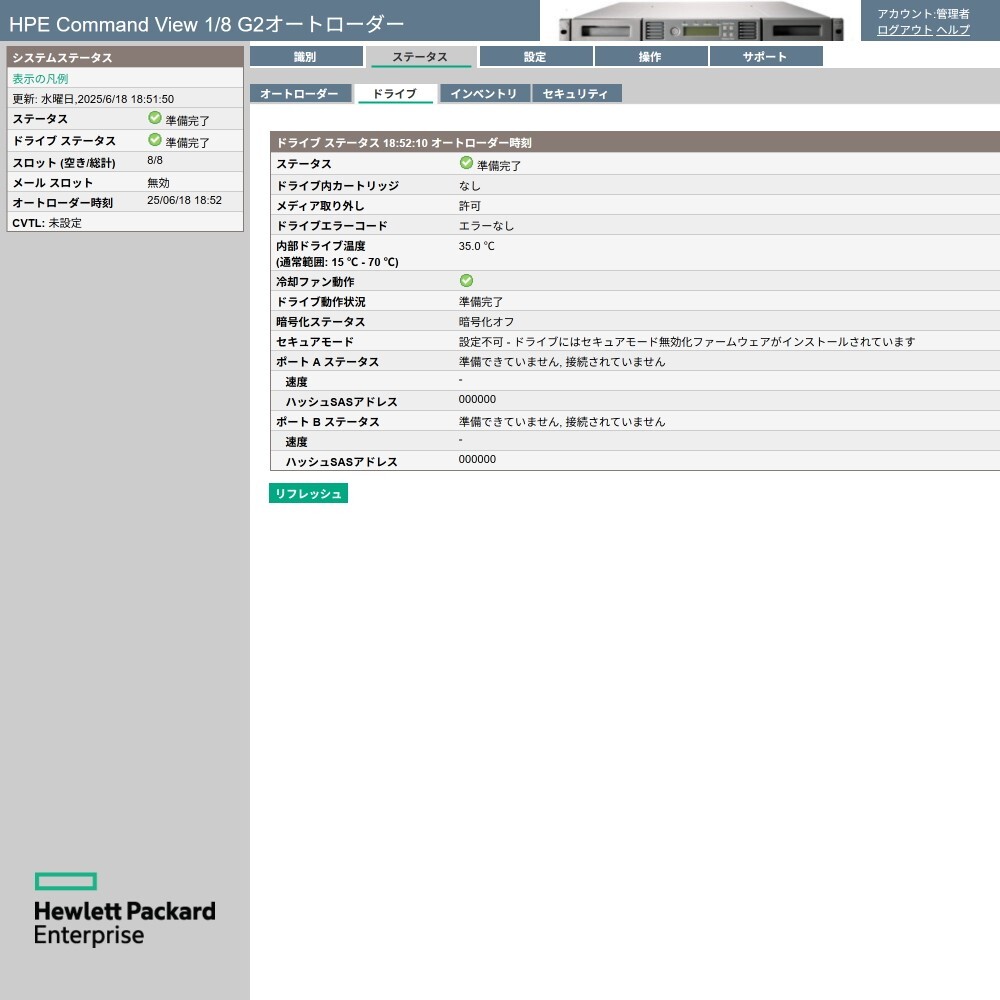Click the ポート A ステータス value text

click(562, 362)
